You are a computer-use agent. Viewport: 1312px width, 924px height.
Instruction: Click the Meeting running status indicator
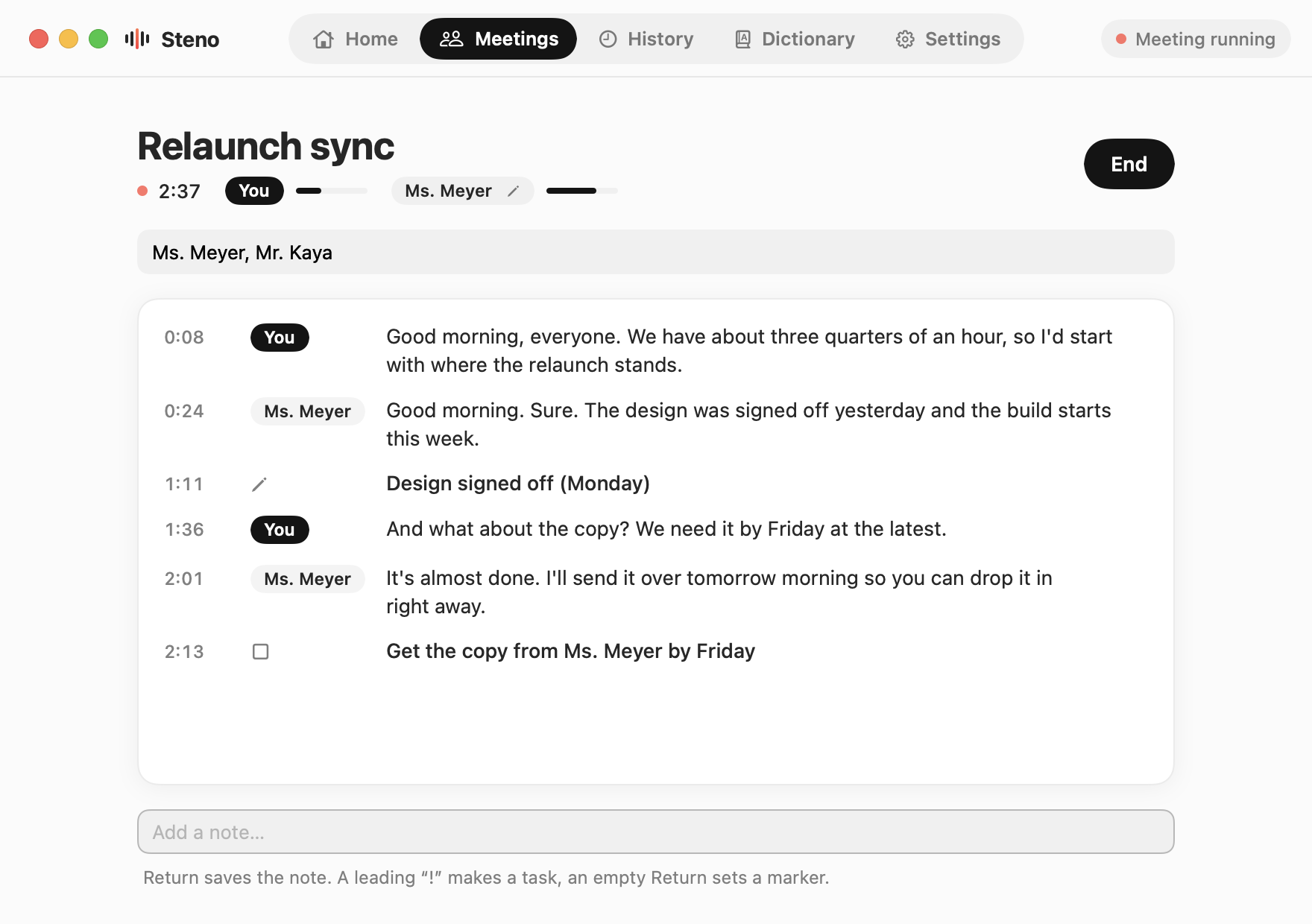pyautogui.click(x=1196, y=39)
